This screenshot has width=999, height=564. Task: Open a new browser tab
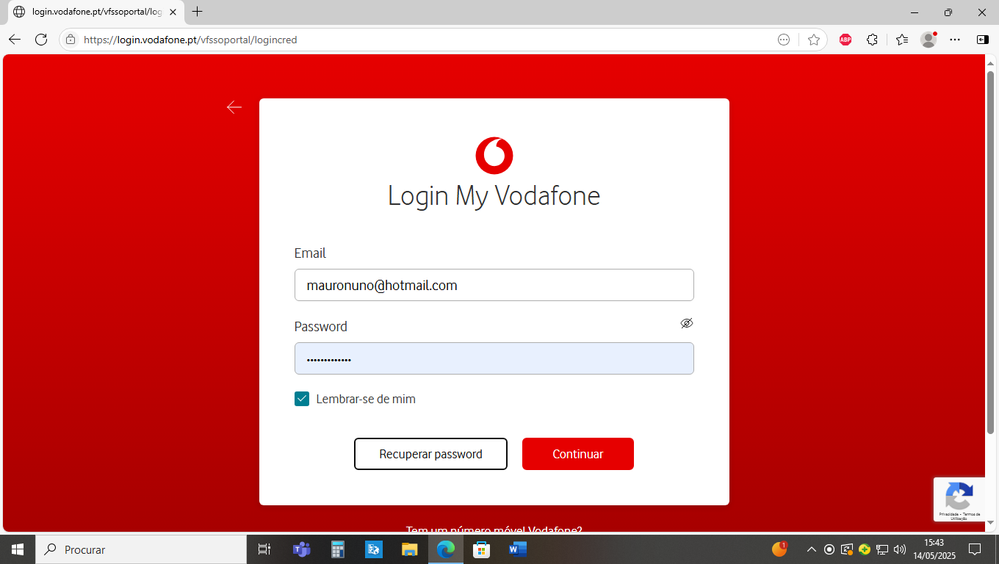click(x=198, y=11)
